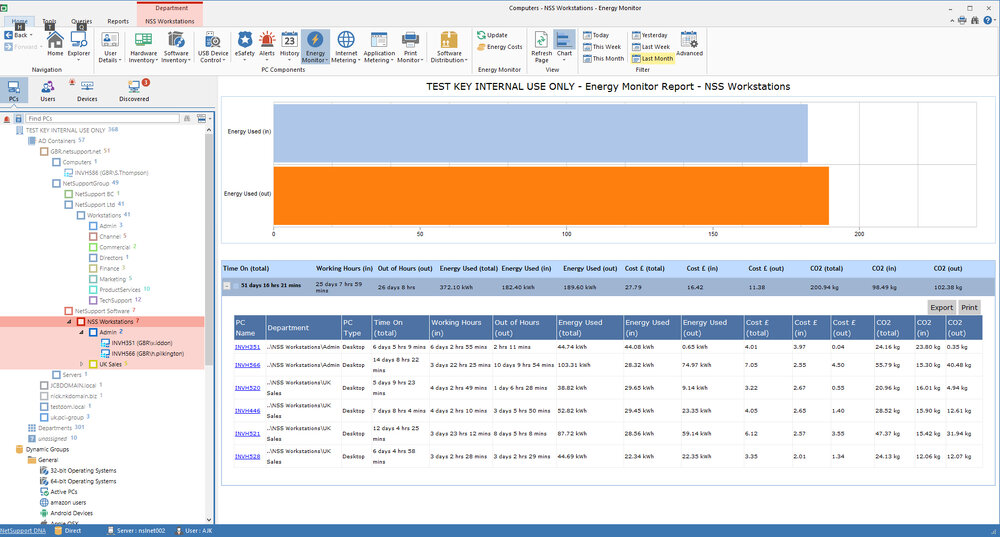The width and height of the screenshot is (1000, 537).
Task: Filter report by Today
Action: 596,35
